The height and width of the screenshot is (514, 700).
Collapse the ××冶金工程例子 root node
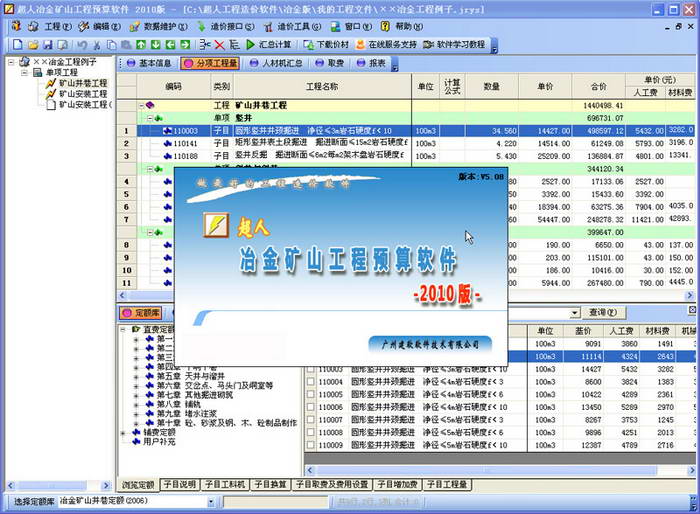[x=11, y=62]
